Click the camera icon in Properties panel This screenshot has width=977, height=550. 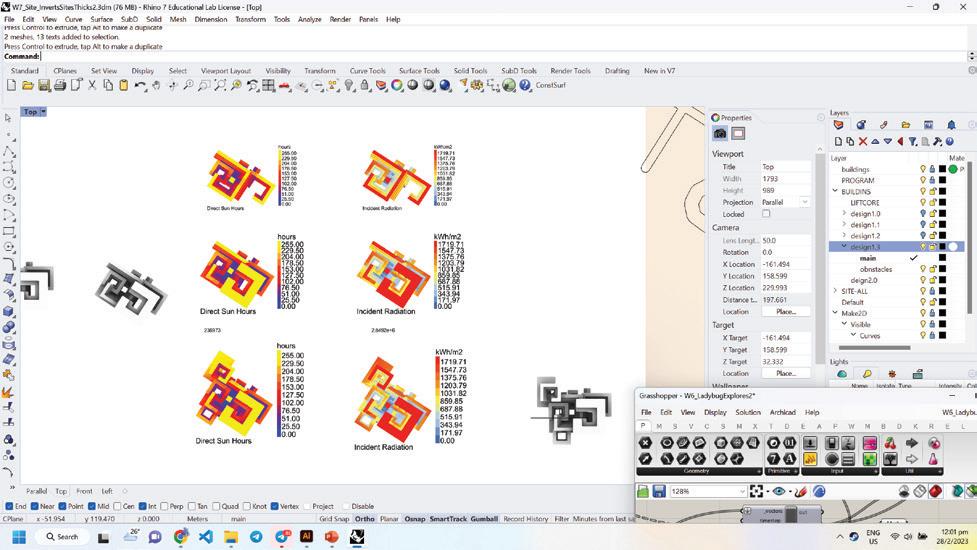[x=720, y=133]
